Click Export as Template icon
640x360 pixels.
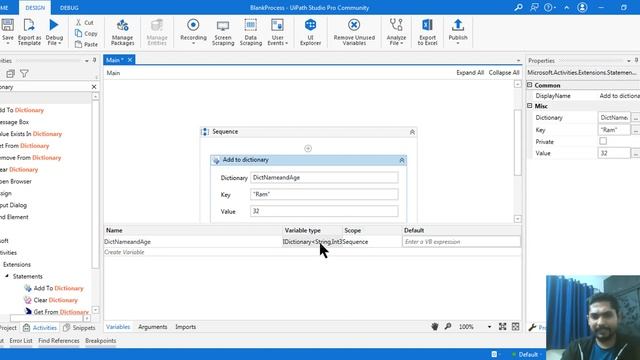(x=29, y=25)
